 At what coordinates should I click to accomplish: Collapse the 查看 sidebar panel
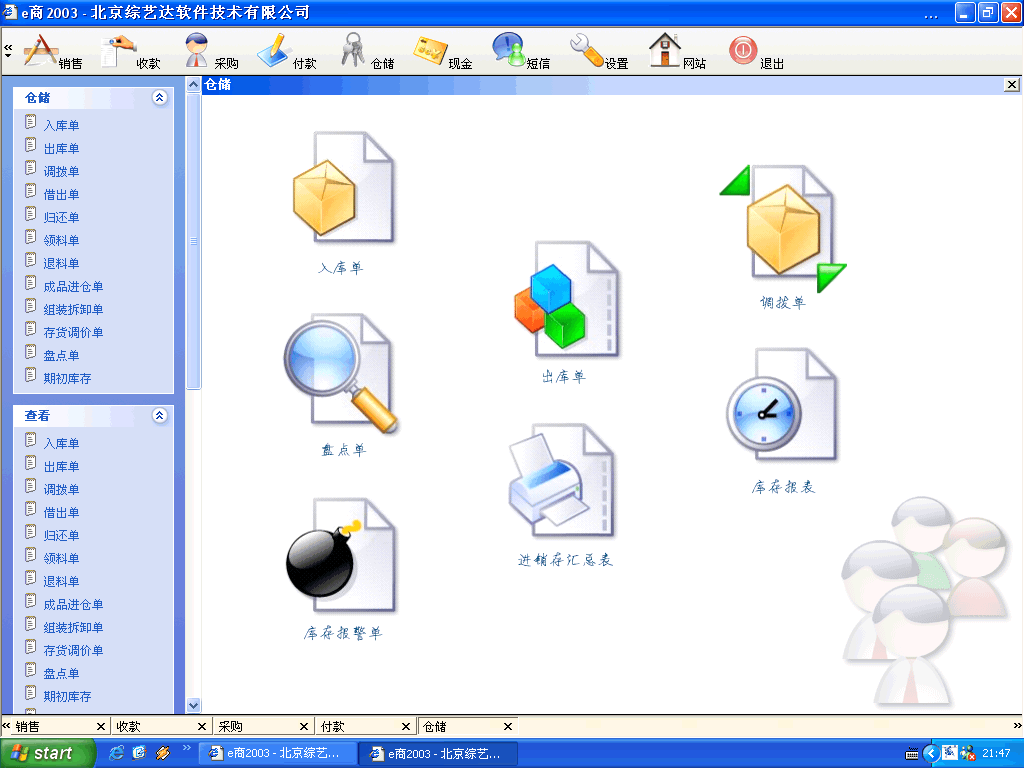[x=159, y=416]
